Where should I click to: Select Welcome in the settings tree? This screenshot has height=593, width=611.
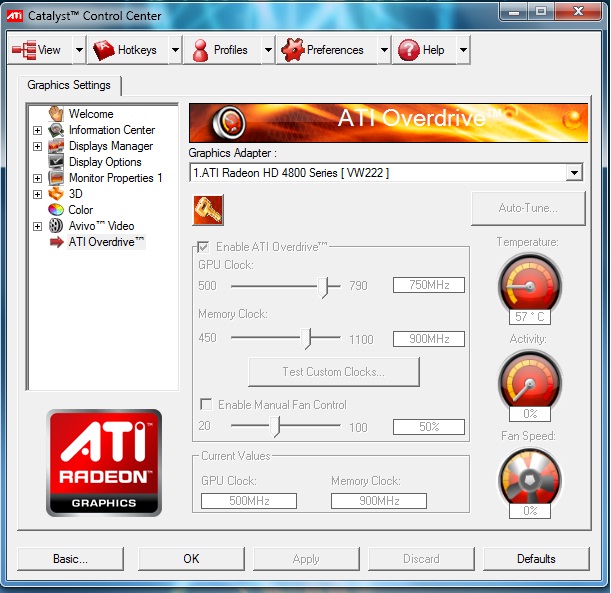pyautogui.click(x=91, y=114)
